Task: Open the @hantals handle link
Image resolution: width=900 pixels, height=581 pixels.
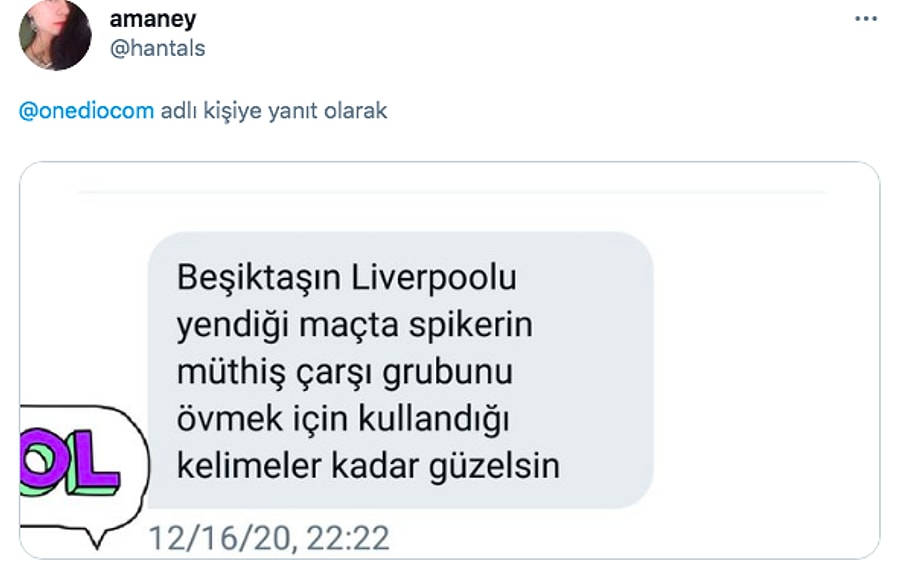Action: 157,48
